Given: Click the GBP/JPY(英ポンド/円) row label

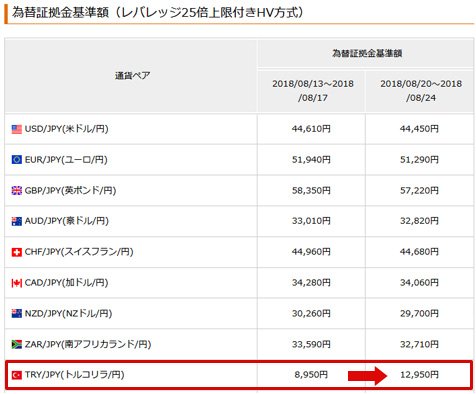Looking at the screenshot, I should 70,191.
